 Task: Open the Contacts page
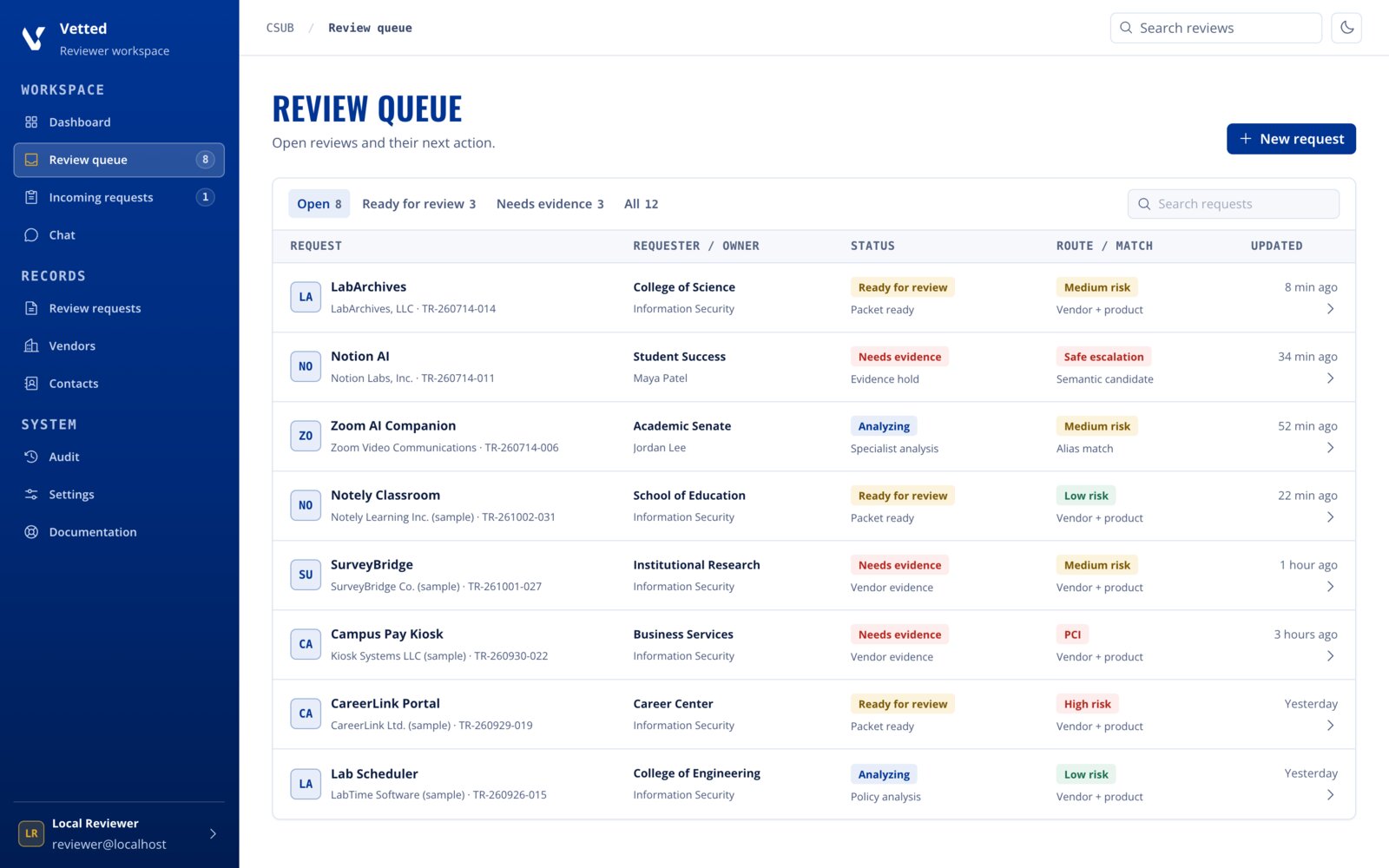pyautogui.click(x=119, y=383)
